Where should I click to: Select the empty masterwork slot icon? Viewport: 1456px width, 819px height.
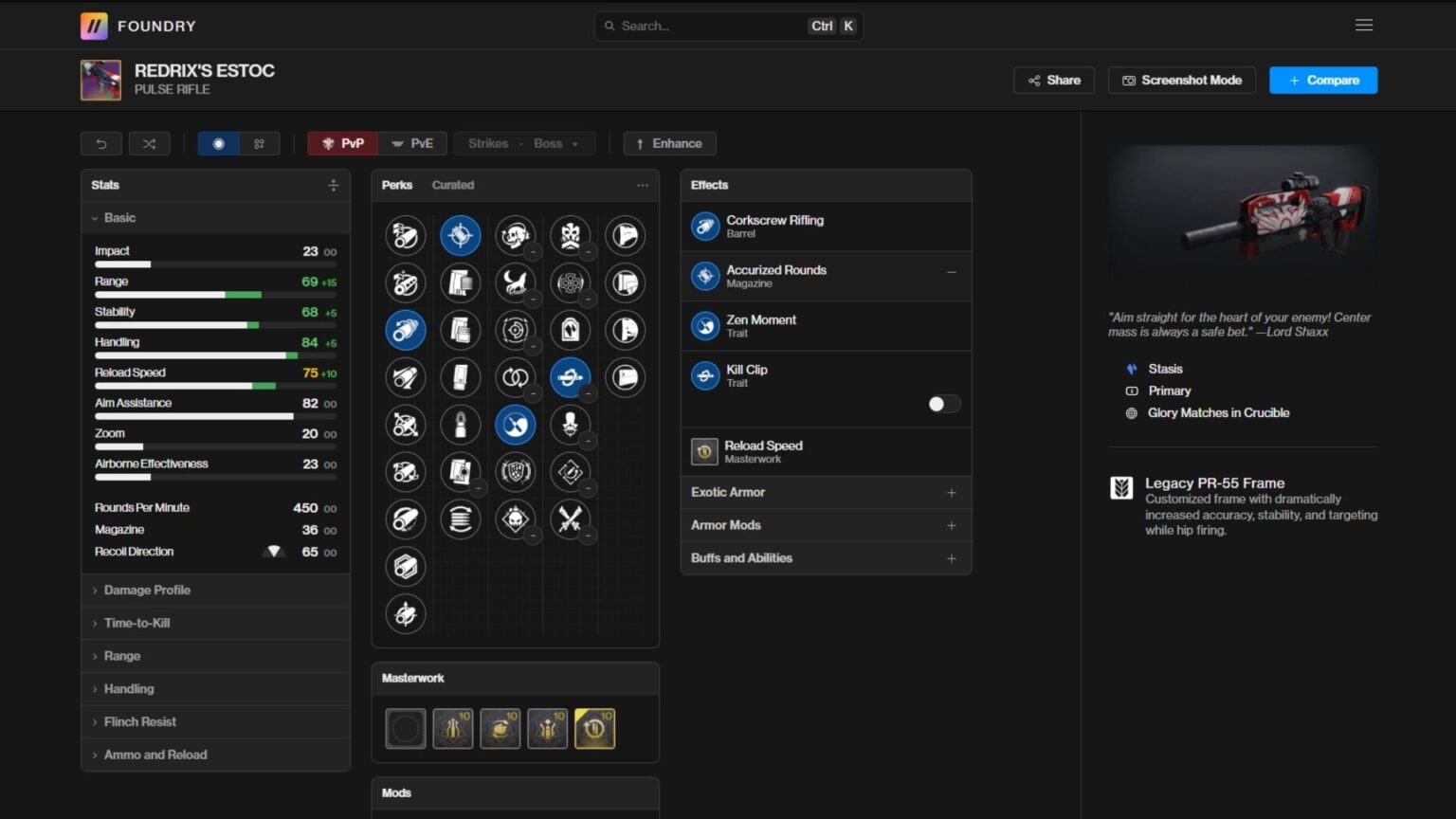[x=406, y=729]
